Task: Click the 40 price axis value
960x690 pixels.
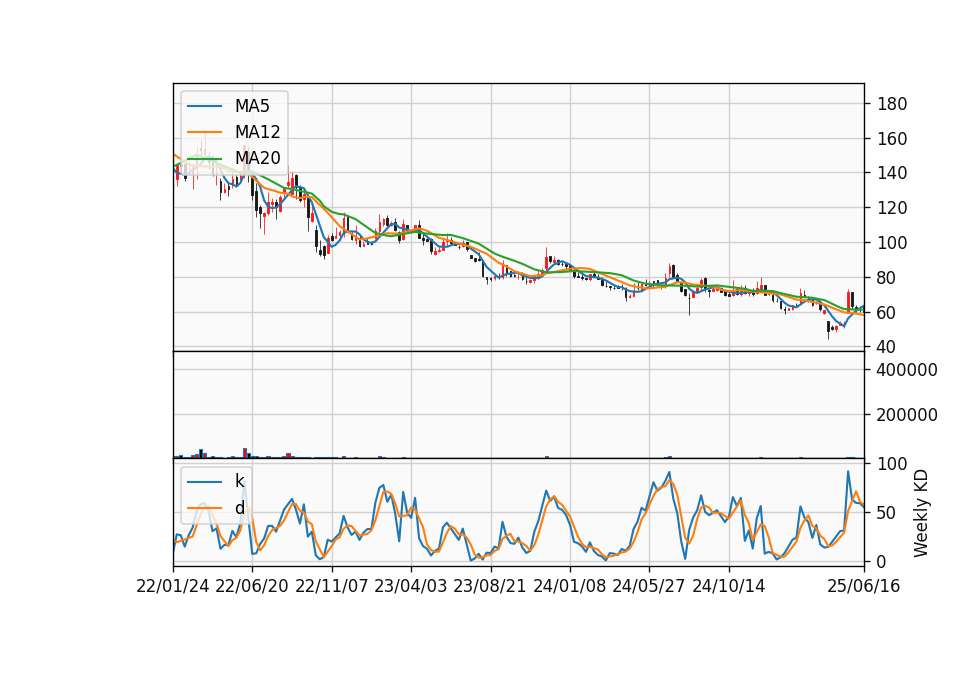Action: click(887, 347)
